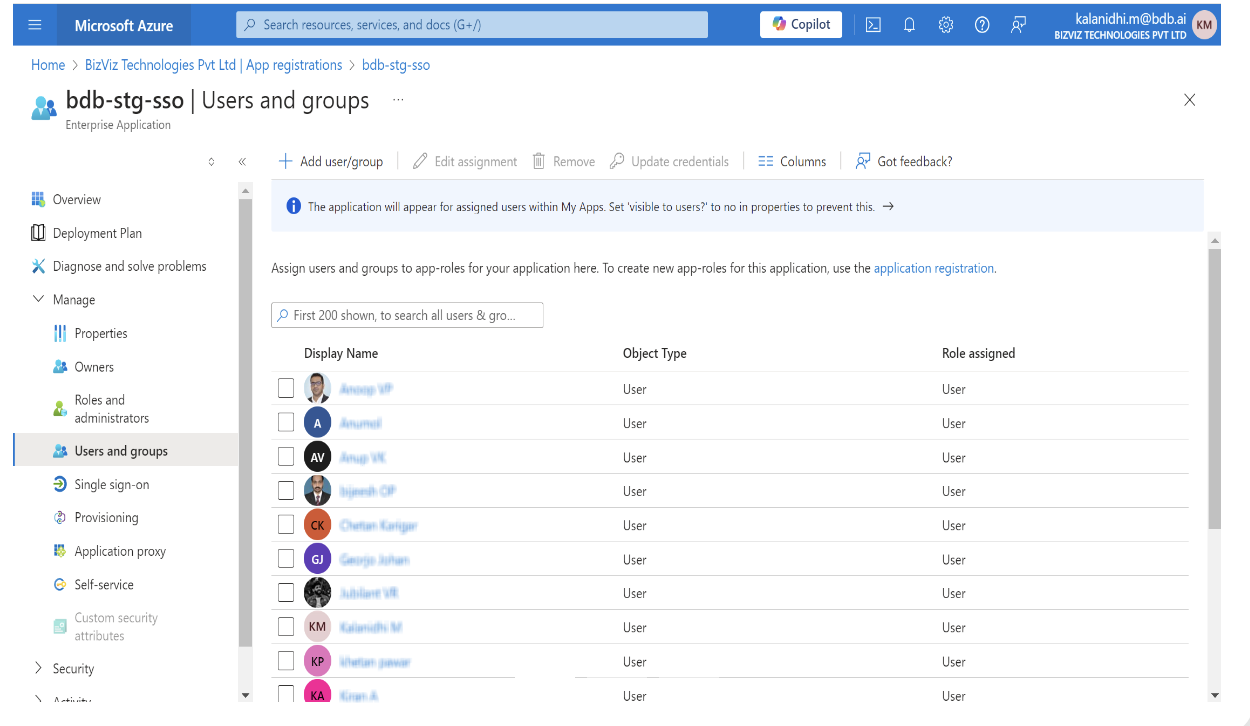Click the Remove trash toolbar item
Image resolution: width=1250 pixels, height=726 pixels.
tap(563, 161)
